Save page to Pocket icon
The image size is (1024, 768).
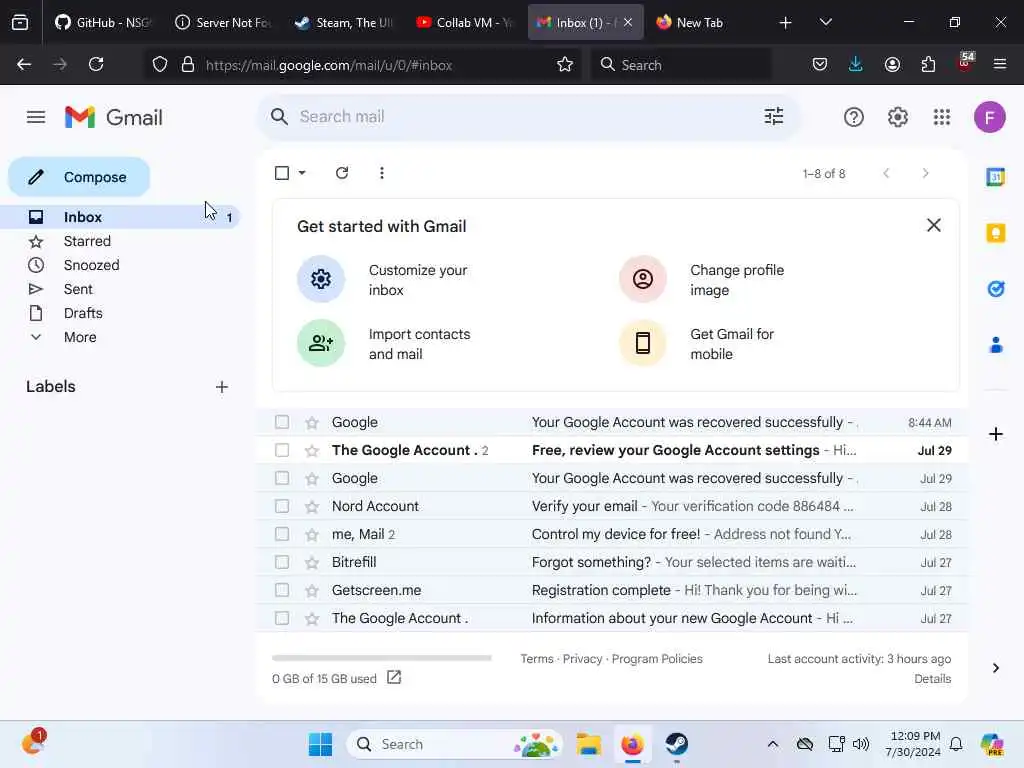tap(820, 64)
